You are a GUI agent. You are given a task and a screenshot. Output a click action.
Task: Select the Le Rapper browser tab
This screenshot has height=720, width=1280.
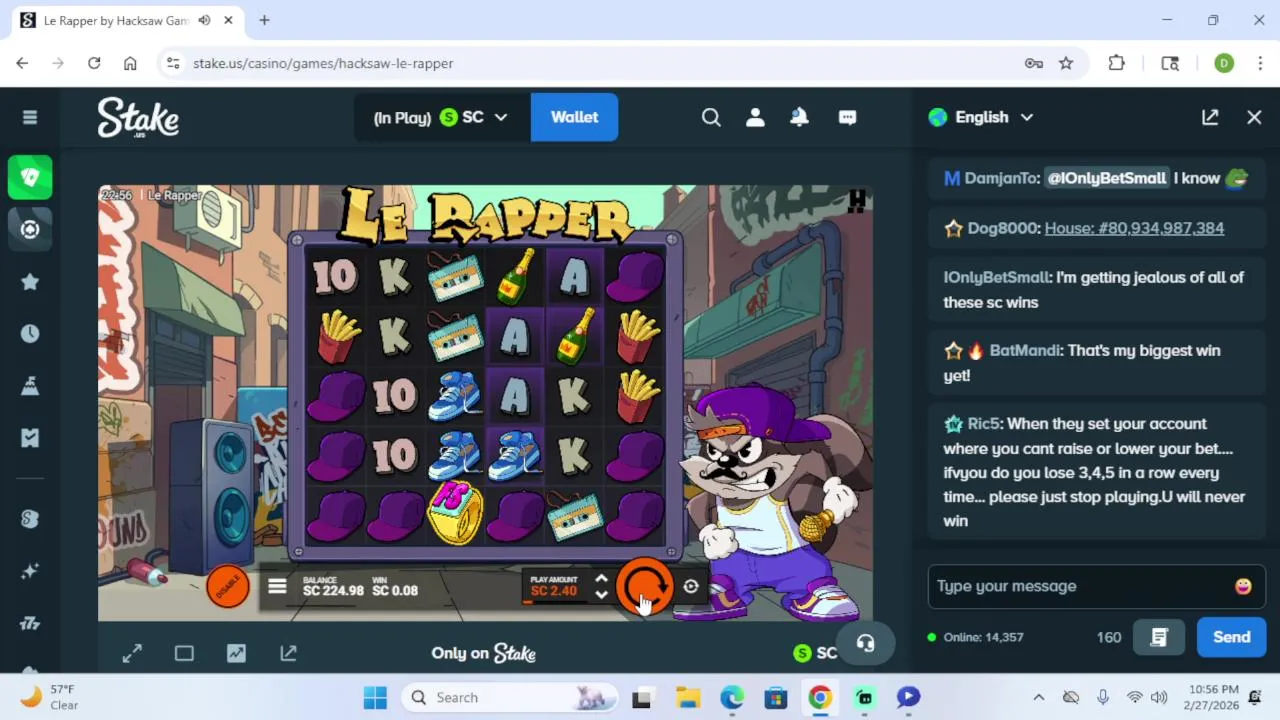(126, 20)
